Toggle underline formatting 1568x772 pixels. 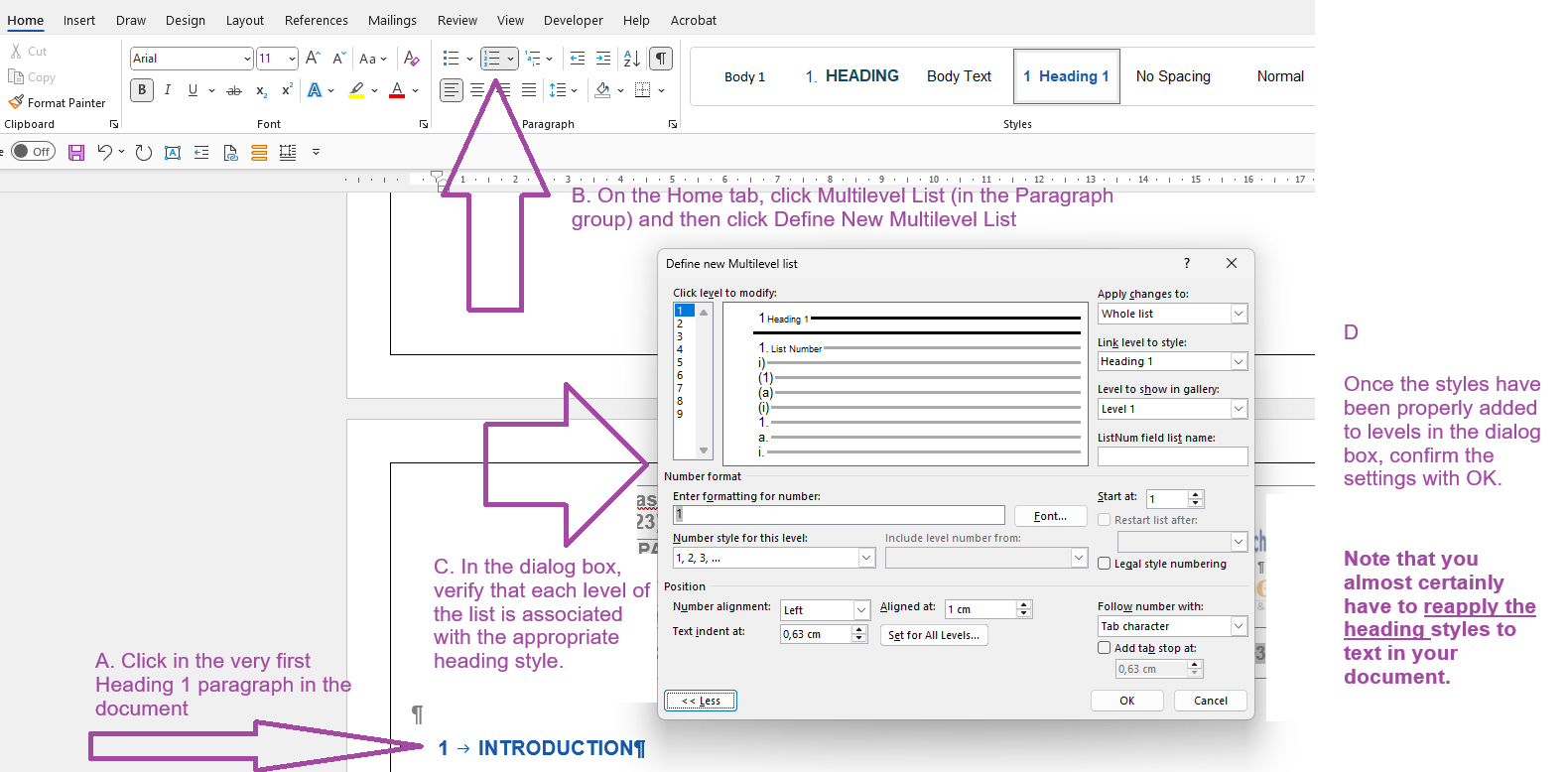193,90
